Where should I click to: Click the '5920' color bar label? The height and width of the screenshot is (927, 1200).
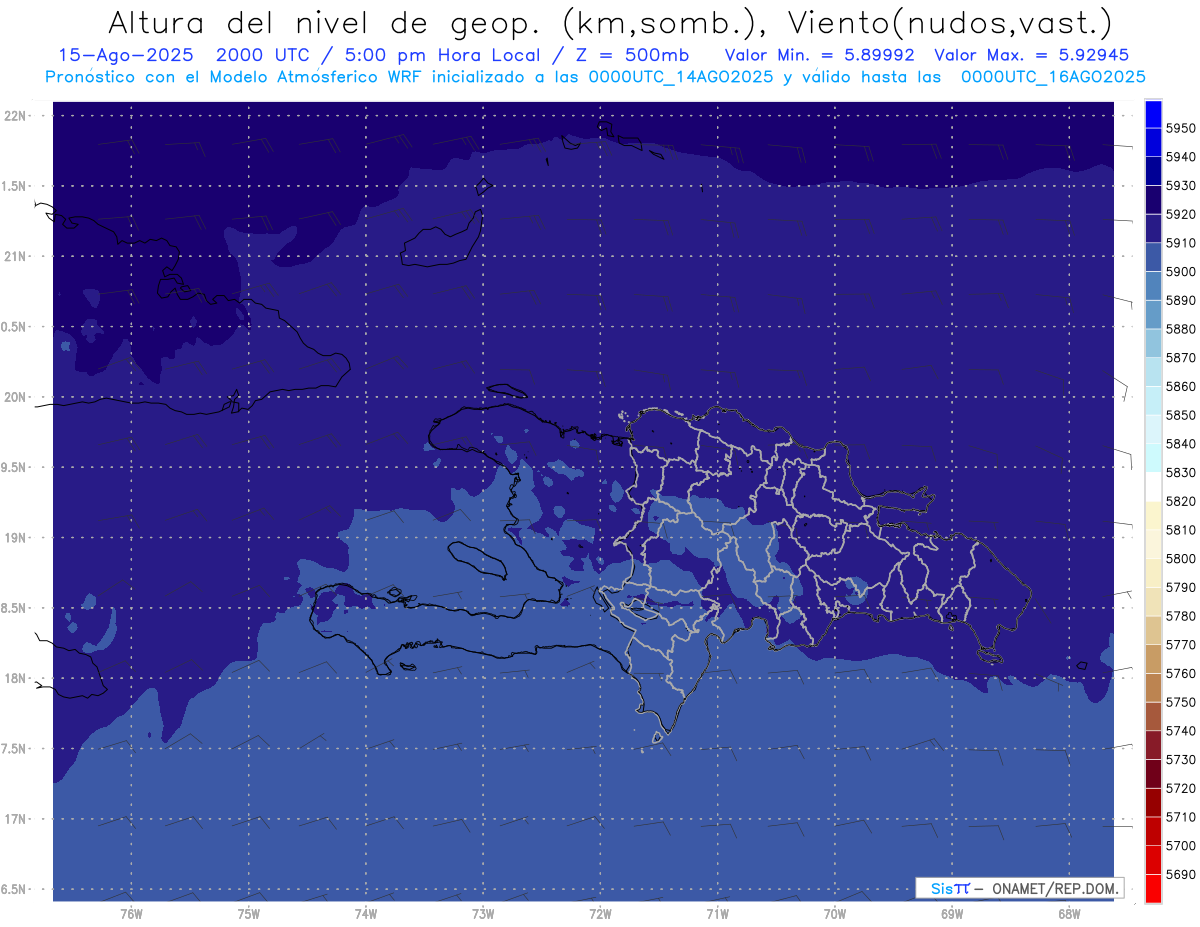coord(1180,214)
